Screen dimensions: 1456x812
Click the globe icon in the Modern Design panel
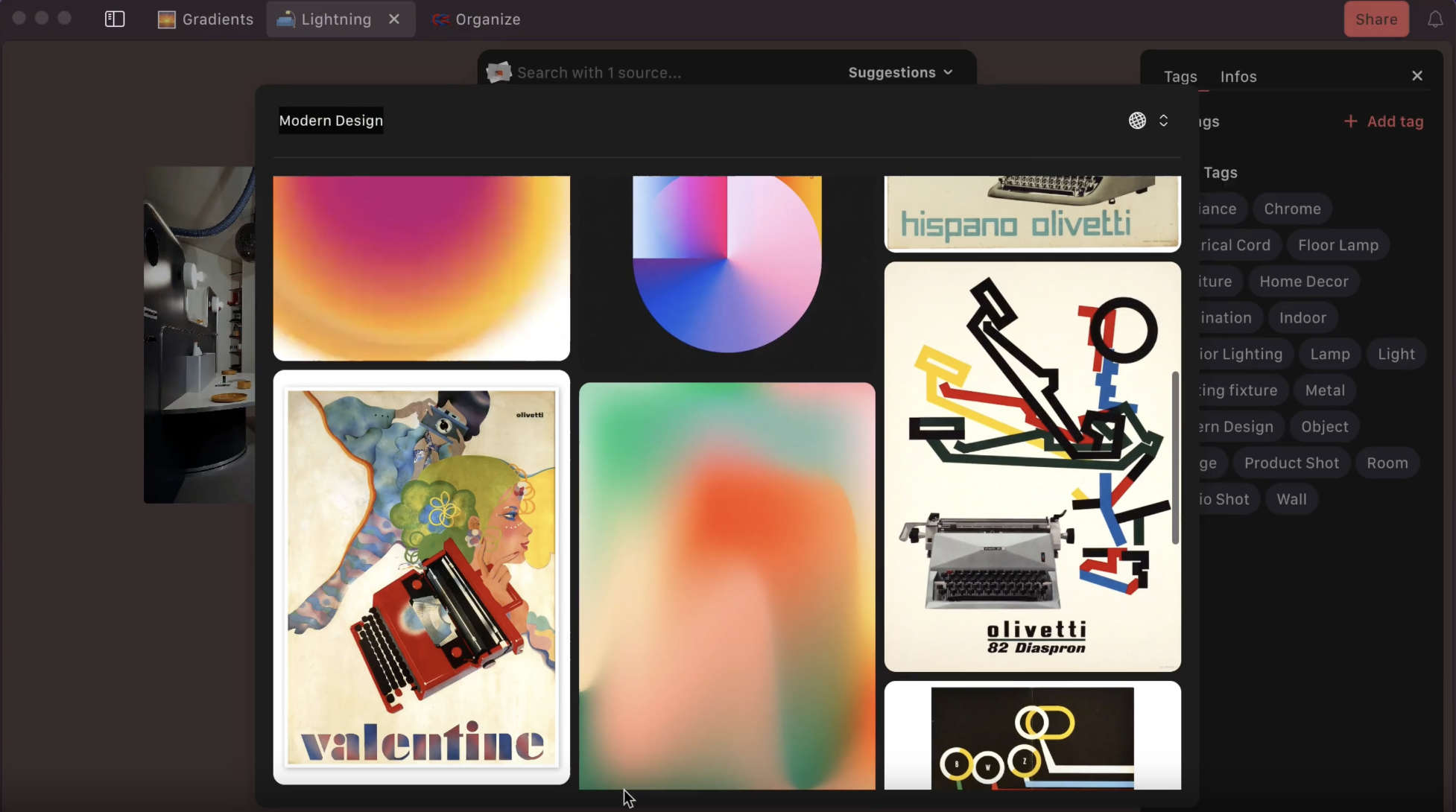pos(1137,120)
